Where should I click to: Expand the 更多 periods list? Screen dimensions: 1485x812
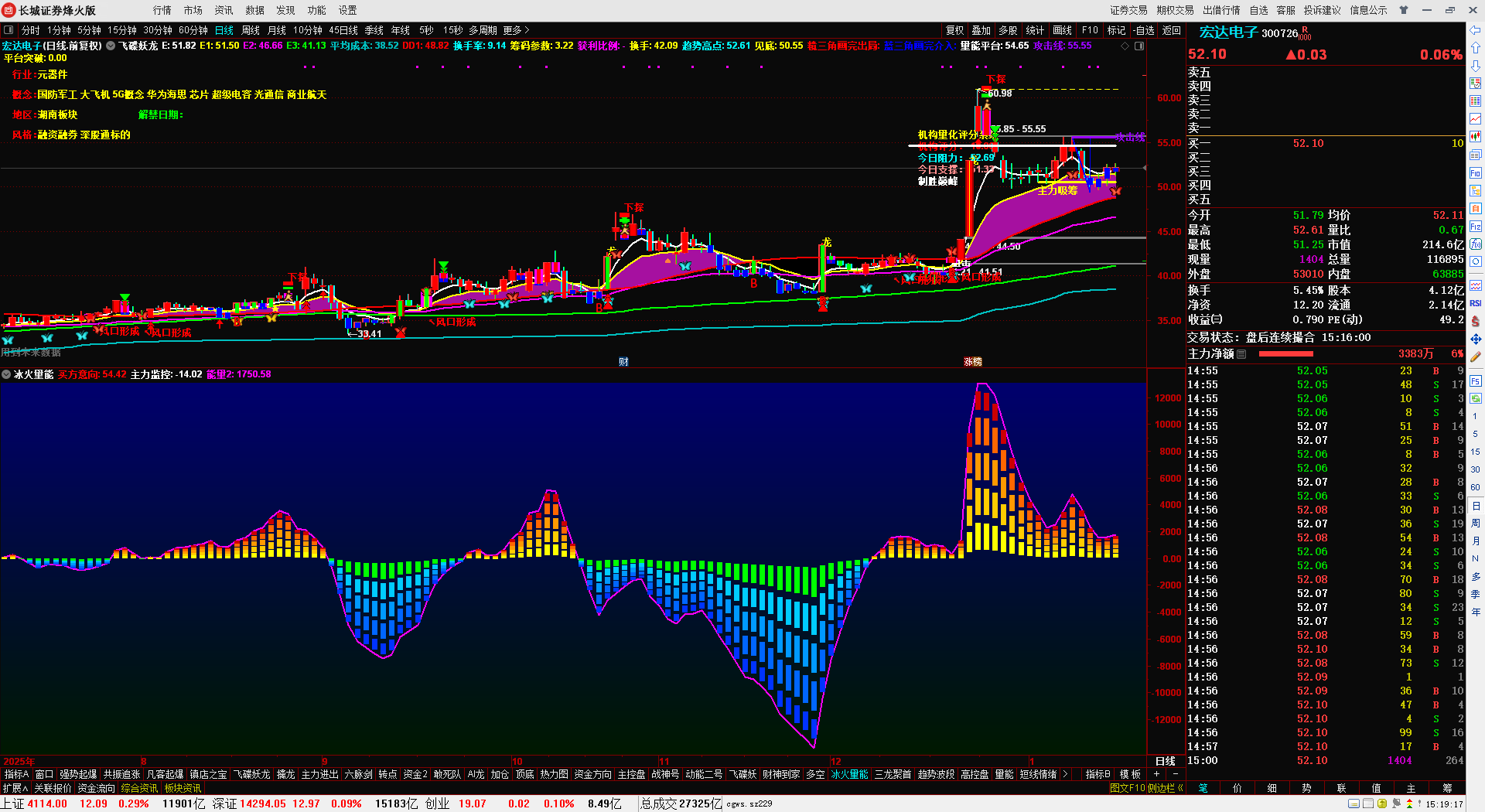(516, 30)
